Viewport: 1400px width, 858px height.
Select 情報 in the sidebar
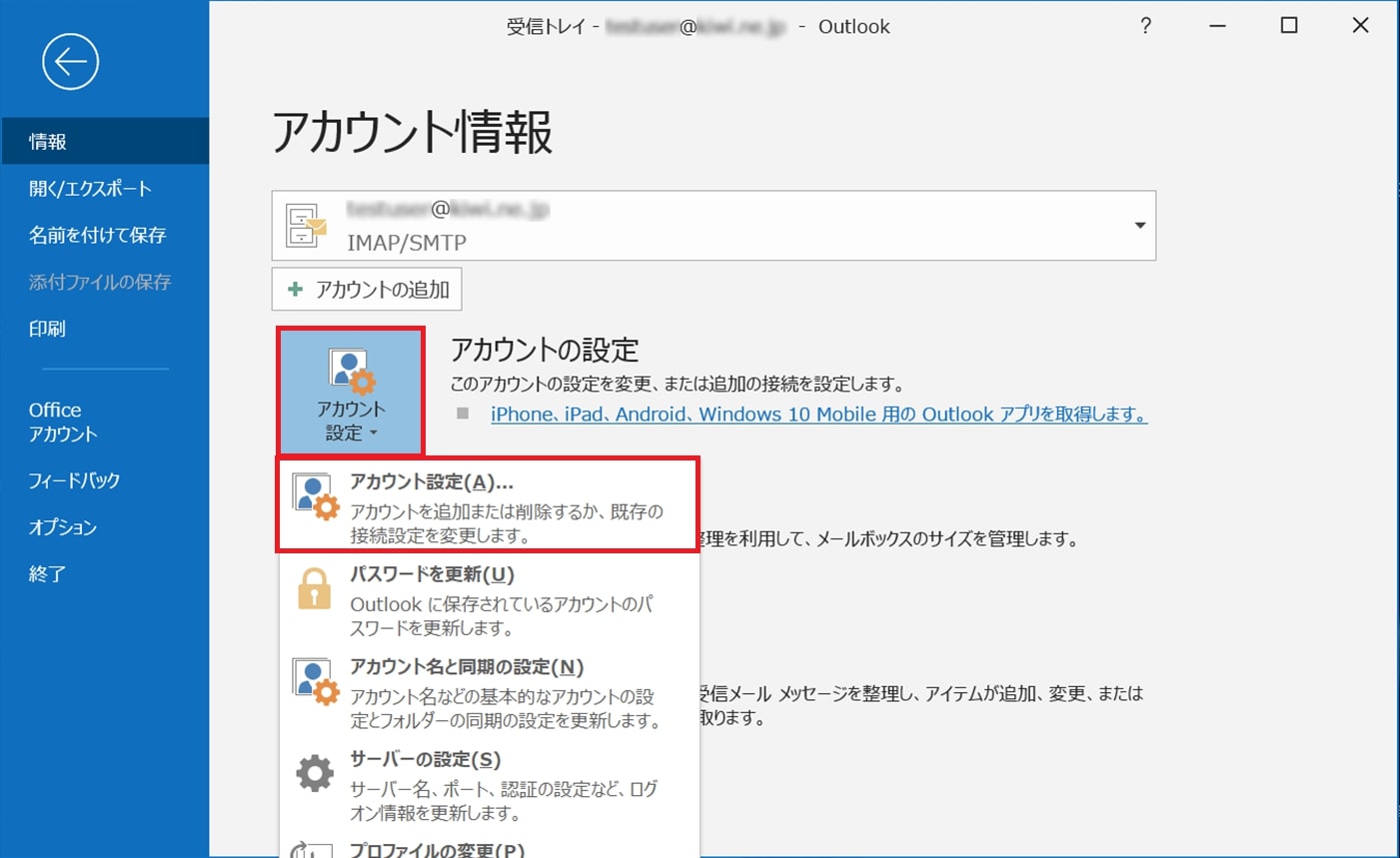click(x=104, y=142)
